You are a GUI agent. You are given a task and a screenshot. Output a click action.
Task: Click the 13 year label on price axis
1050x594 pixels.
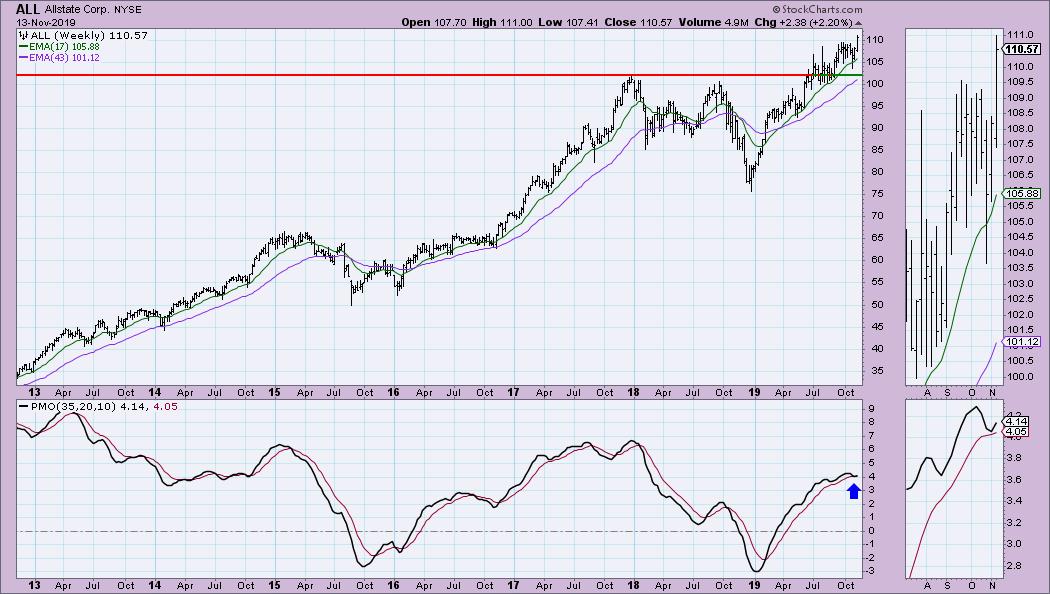pos(34,392)
